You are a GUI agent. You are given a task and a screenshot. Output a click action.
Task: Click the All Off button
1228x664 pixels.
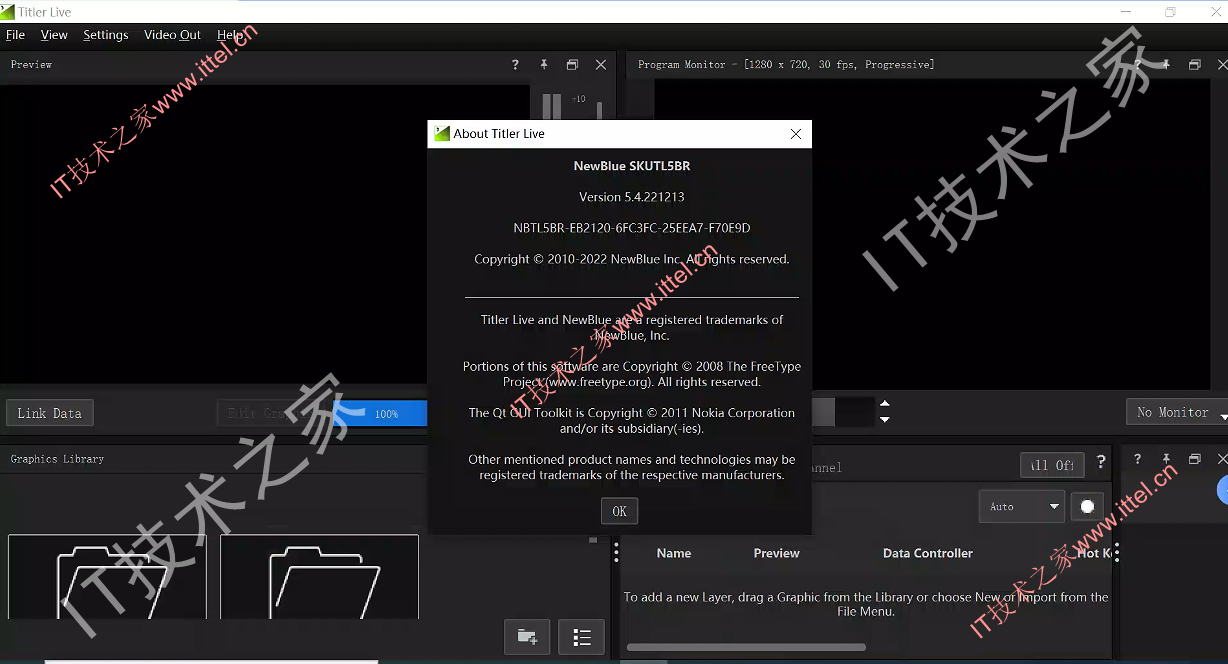pyautogui.click(x=1052, y=465)
